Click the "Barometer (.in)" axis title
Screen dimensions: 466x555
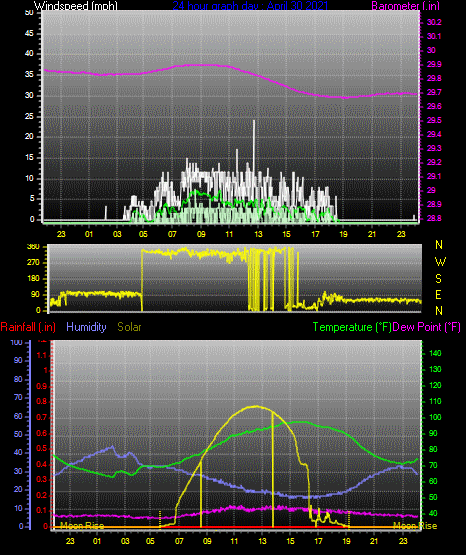[405, 6]
